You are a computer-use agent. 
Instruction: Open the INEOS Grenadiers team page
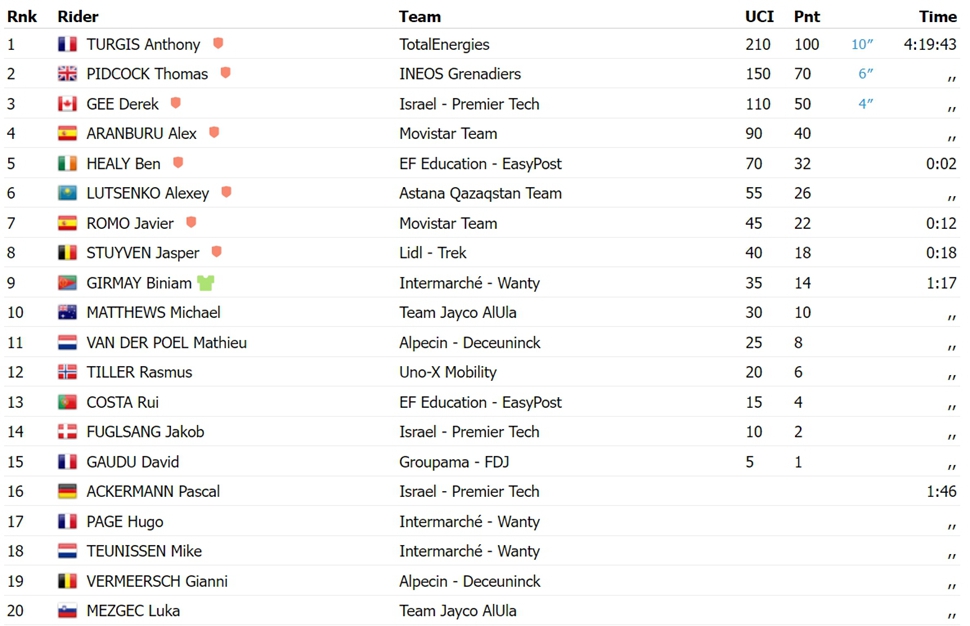[x=460, y=74]
